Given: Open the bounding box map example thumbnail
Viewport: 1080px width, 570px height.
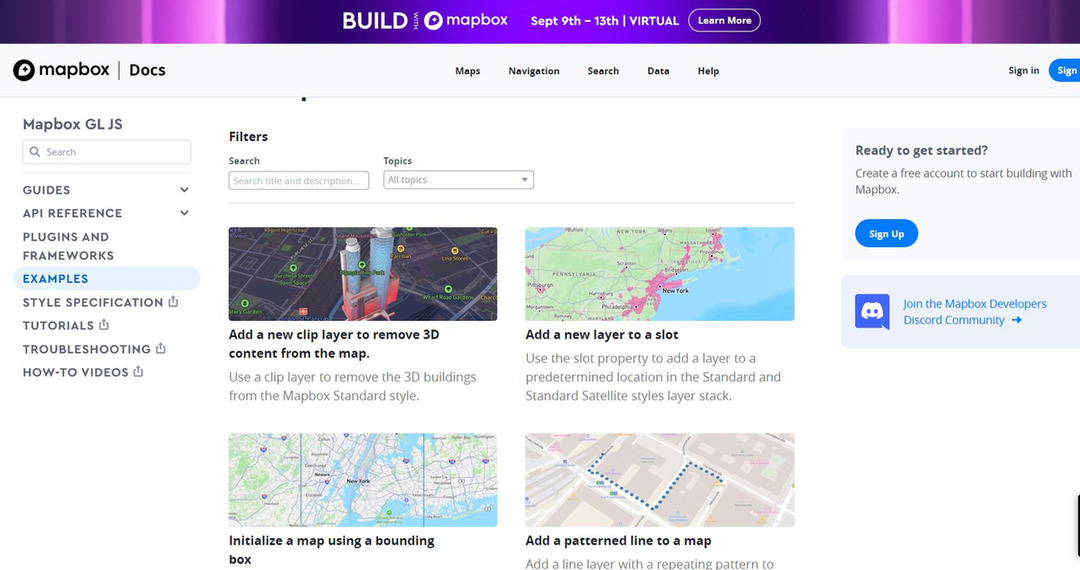Looking at the screenshot, I should (363, 480).
